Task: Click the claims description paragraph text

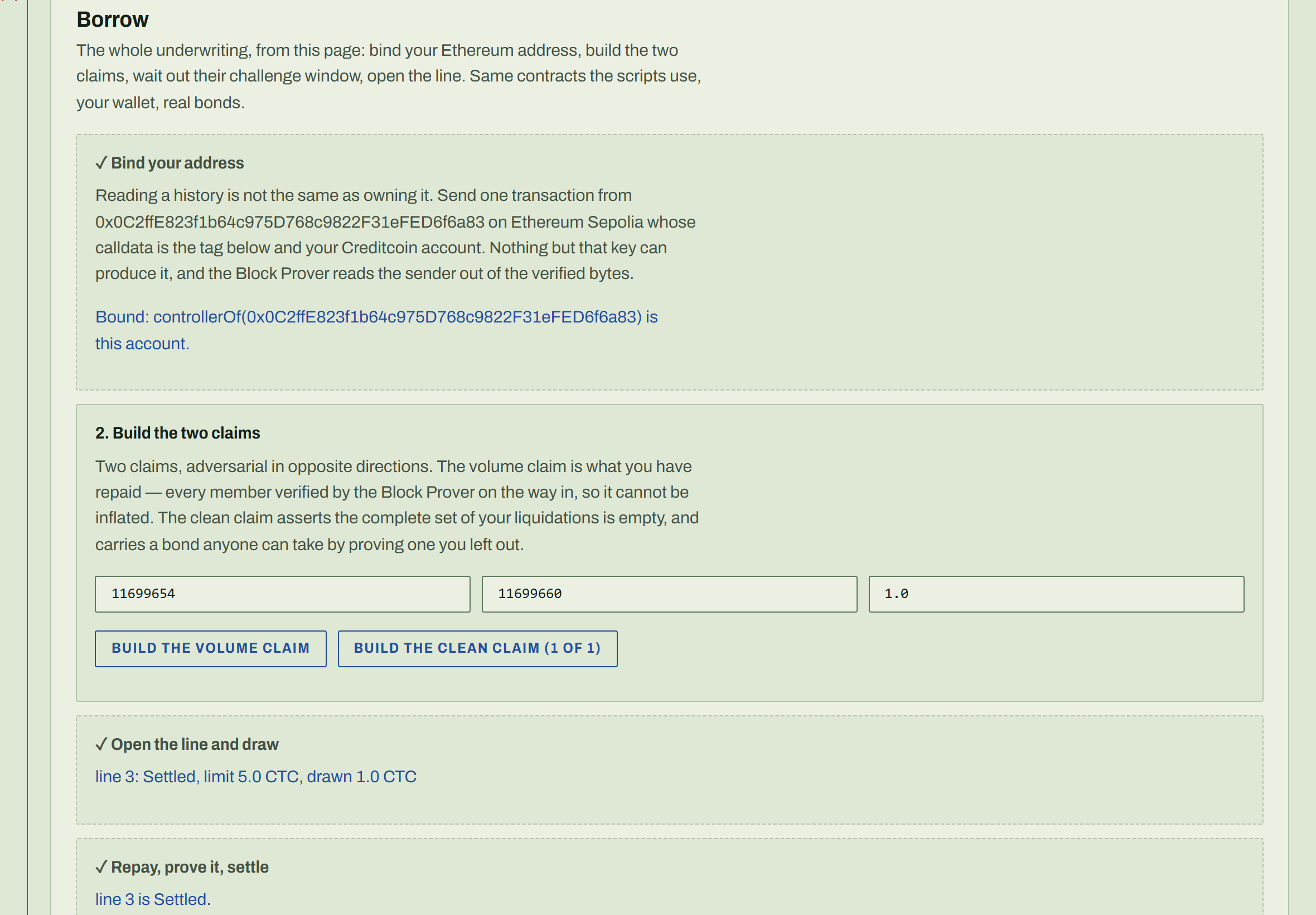Action: [x=397, y=505]
